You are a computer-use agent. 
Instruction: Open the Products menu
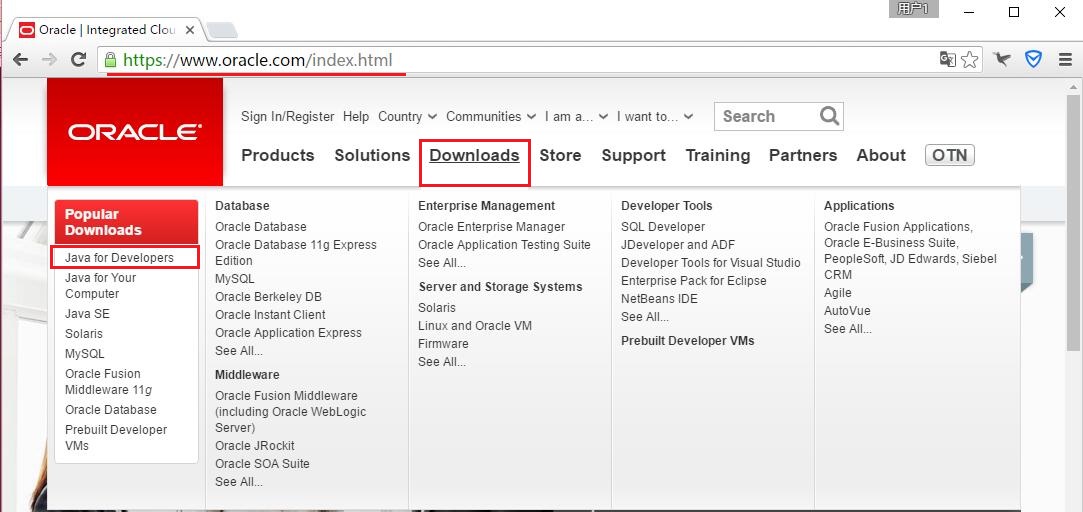pos(278,155)
